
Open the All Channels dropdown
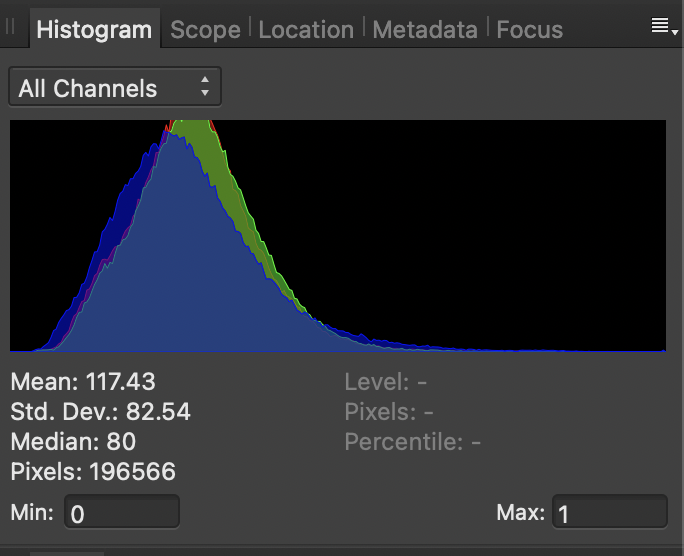pyautogui.click(x=115, y=87)
